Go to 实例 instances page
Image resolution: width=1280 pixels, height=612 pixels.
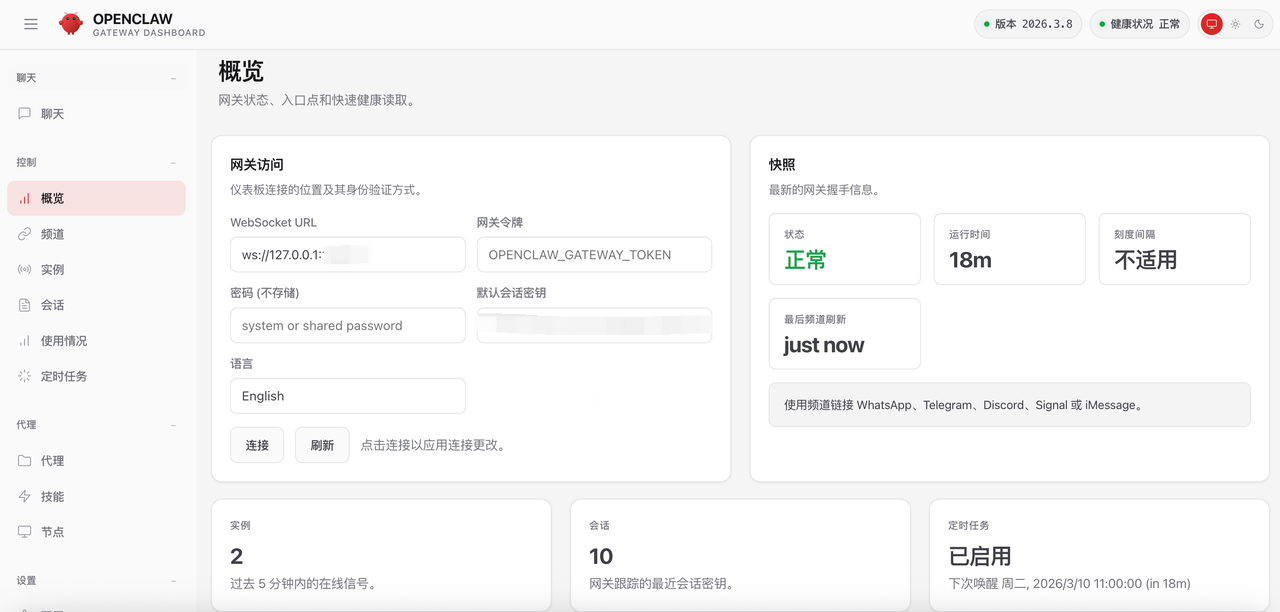pos(52,270)
